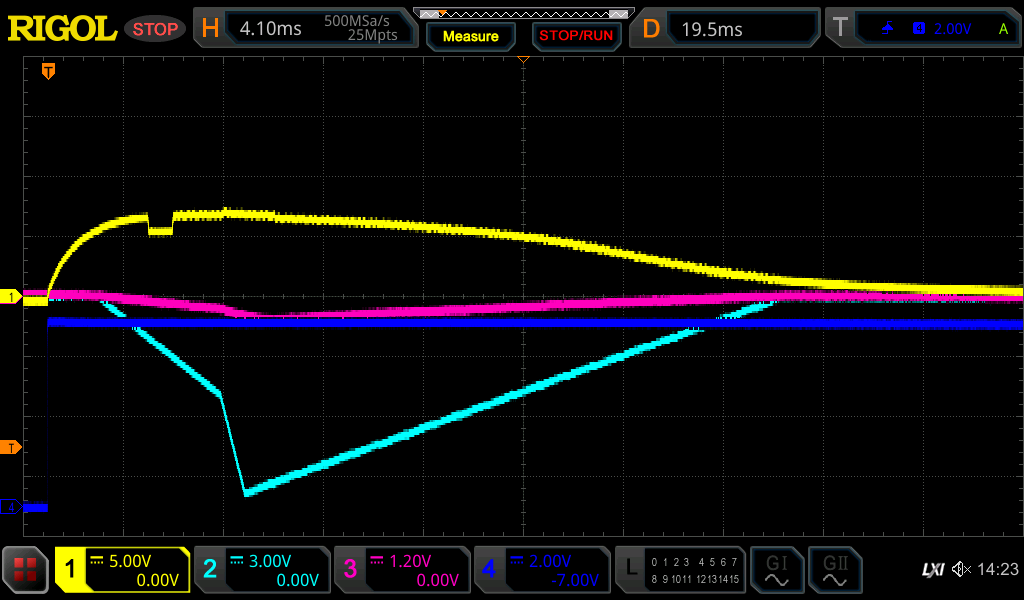1024x600 pixels.
Task: Click the orange trigger position marker at top left
Action: tap(48, 71)
